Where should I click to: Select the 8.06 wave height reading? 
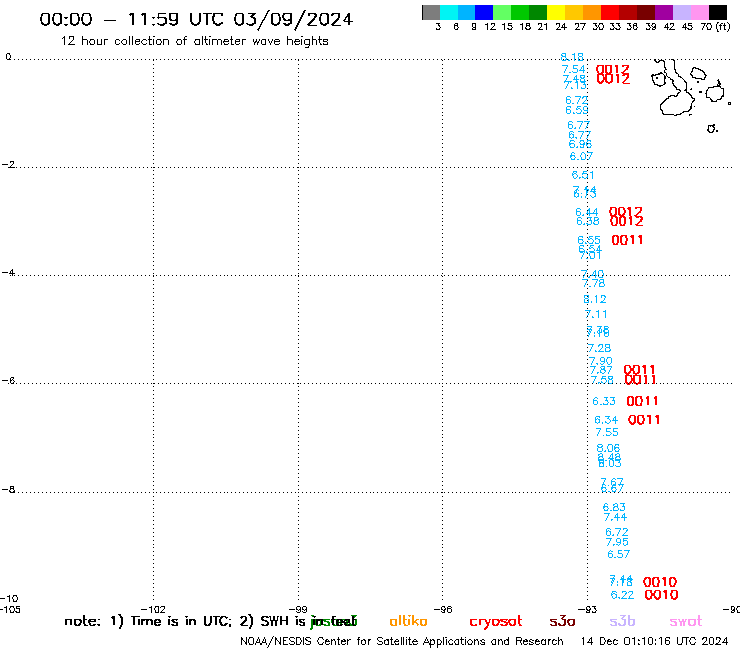pos(608,448)
